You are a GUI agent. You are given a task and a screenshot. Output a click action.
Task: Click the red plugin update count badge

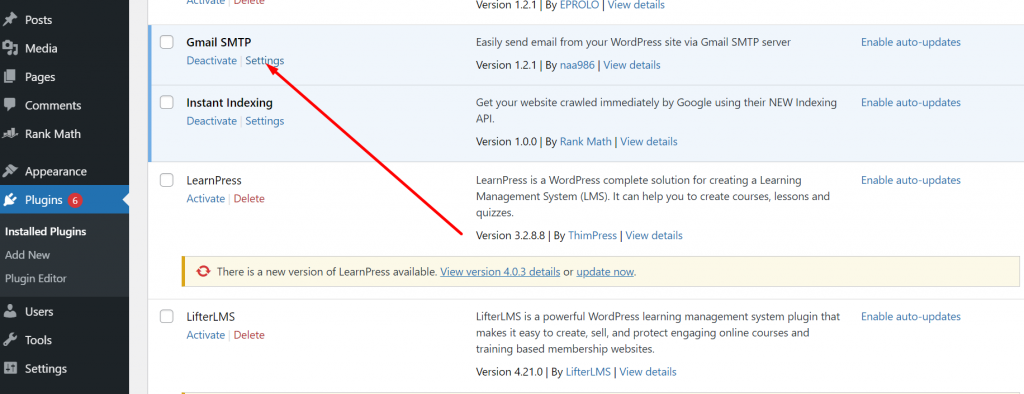coord(74,201)
